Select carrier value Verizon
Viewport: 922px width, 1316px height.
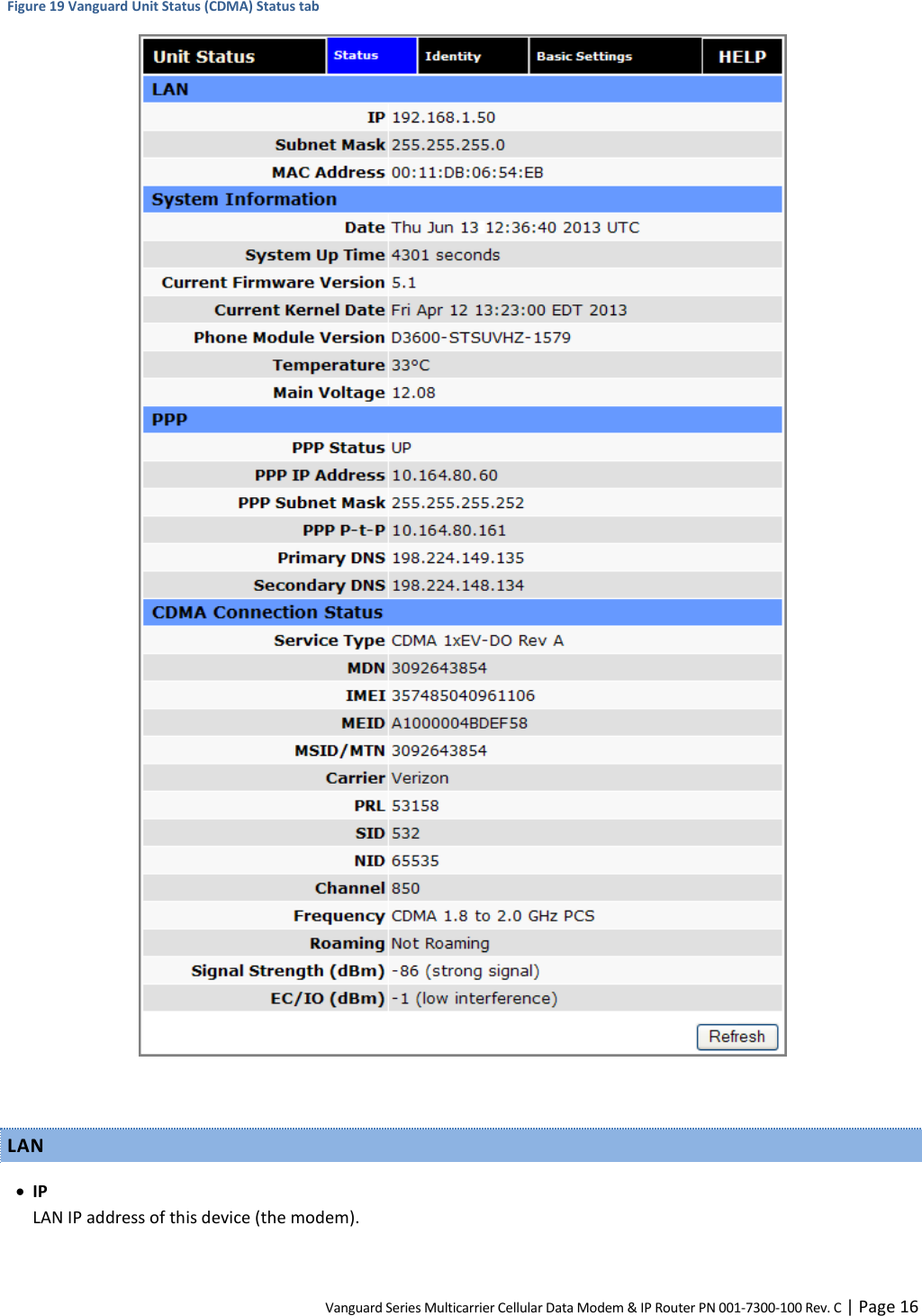(420, 778)
